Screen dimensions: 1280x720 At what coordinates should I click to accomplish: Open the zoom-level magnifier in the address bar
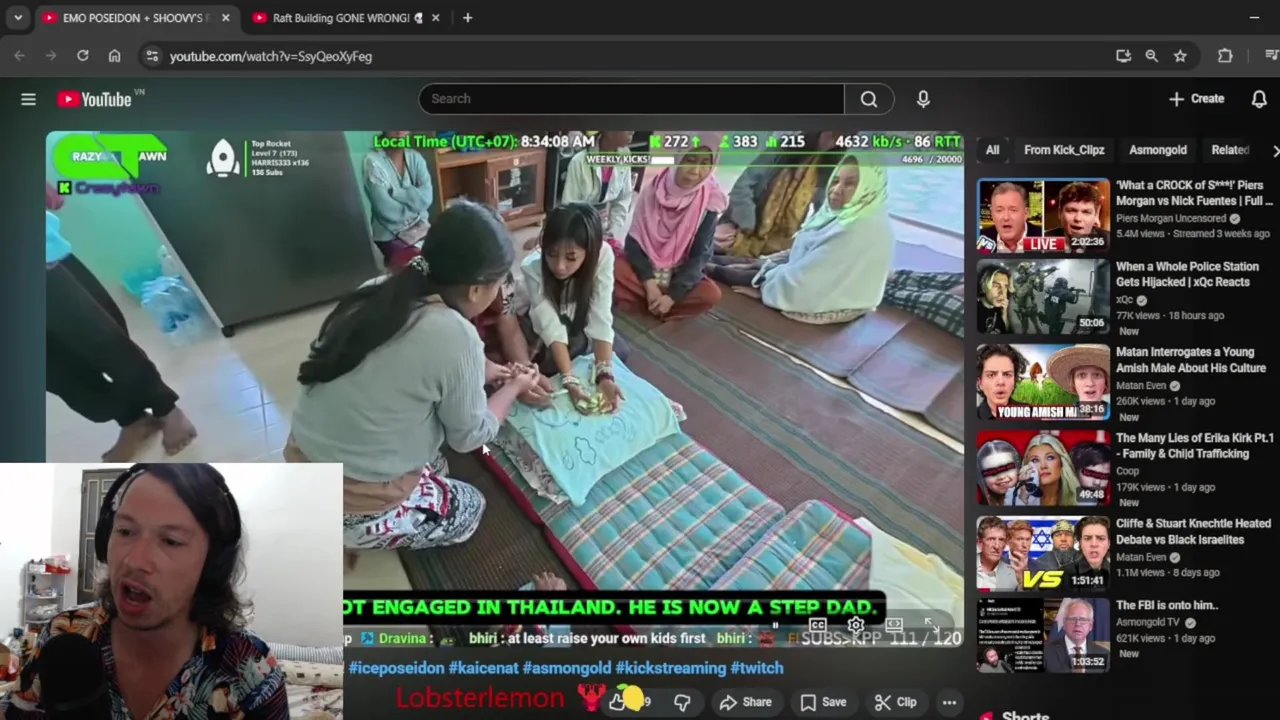tap(1151, 56)
